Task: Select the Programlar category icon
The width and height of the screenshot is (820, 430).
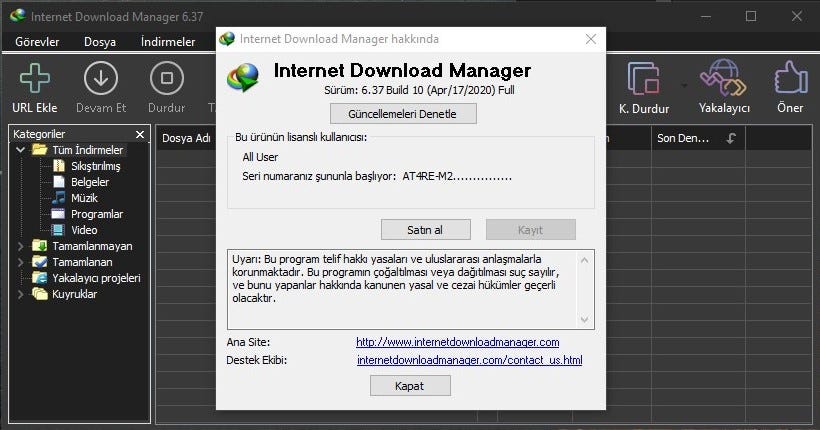Action: coord(58,214)
